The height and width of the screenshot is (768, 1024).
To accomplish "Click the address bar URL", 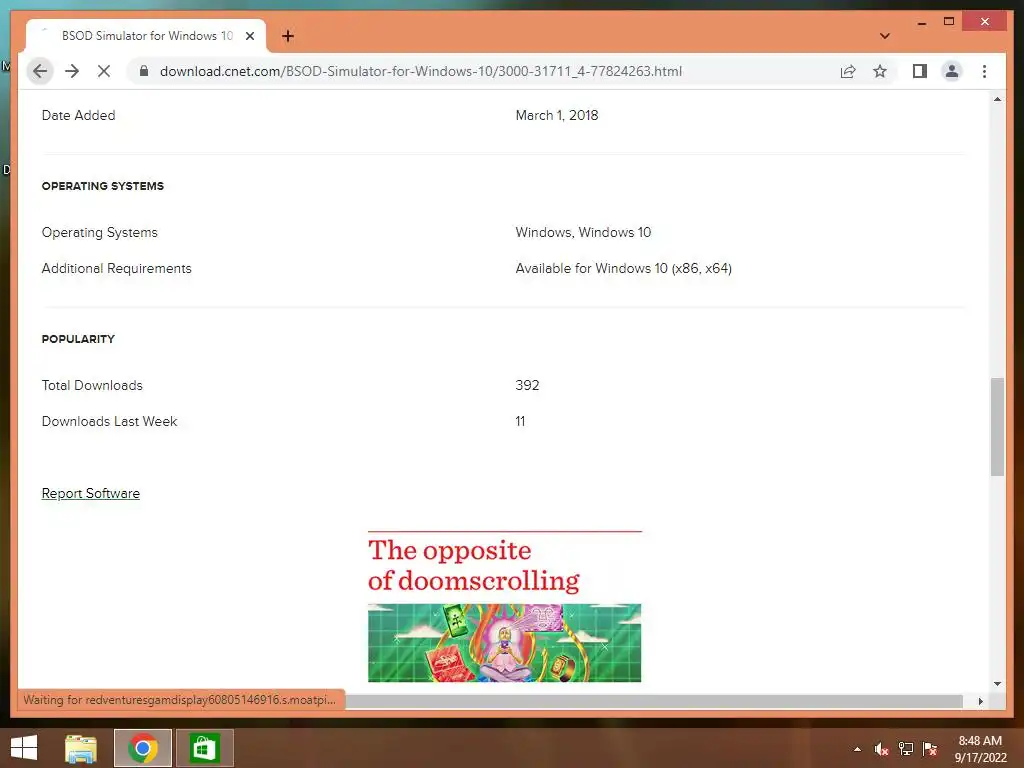I will pos(421,71).
